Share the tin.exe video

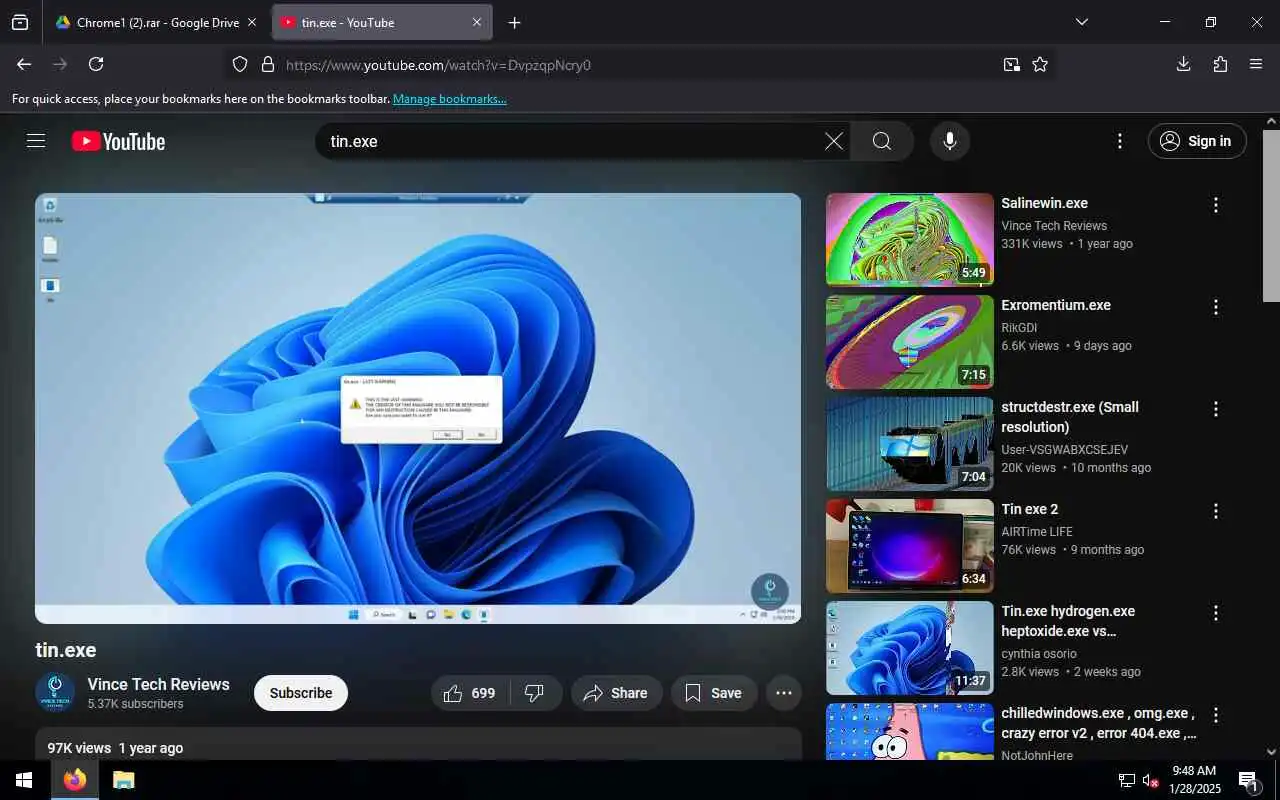[x=617, y=693]
